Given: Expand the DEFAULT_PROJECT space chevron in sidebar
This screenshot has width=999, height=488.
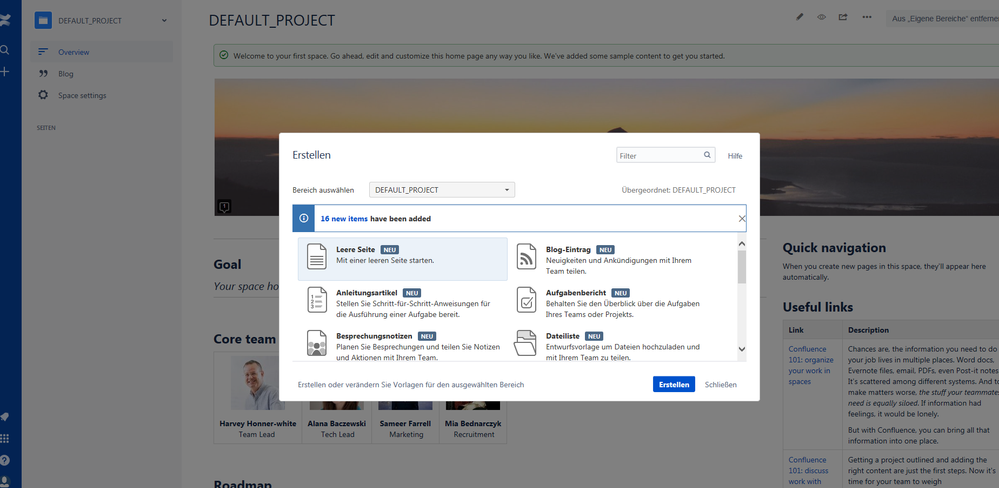Looking at the screenshot, I should tap(164, 20).
